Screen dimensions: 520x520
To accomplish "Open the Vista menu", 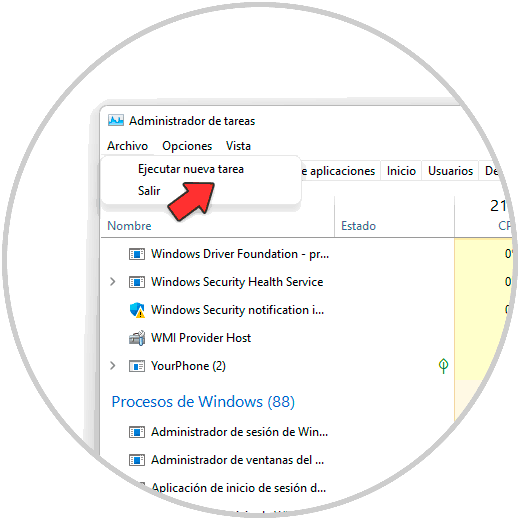I will 238,146.
